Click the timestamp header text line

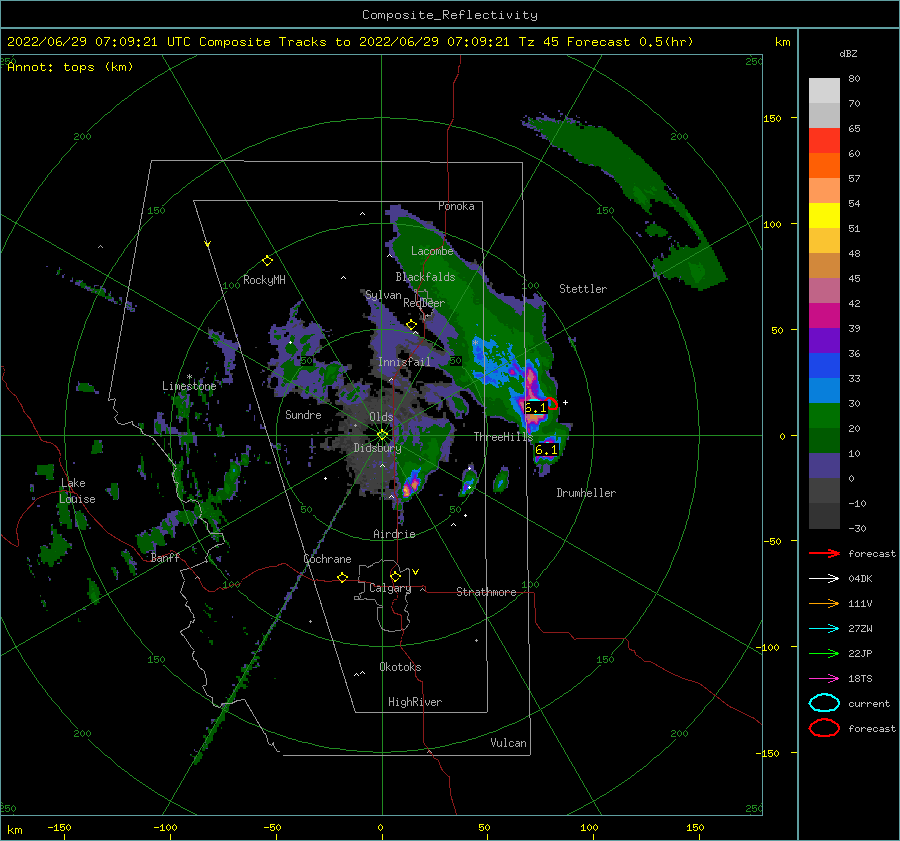point(350,42)
